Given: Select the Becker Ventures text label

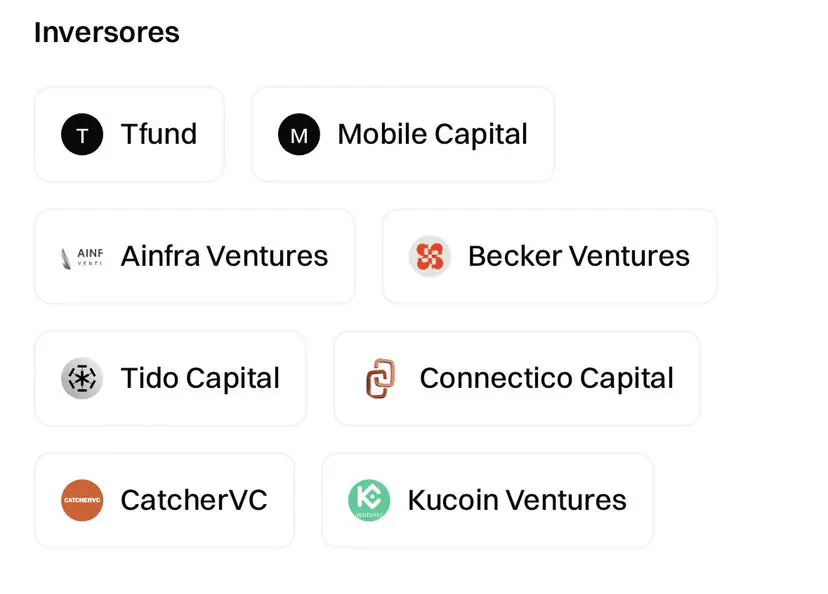Looking at the screenshot, I should coord(579,256).
